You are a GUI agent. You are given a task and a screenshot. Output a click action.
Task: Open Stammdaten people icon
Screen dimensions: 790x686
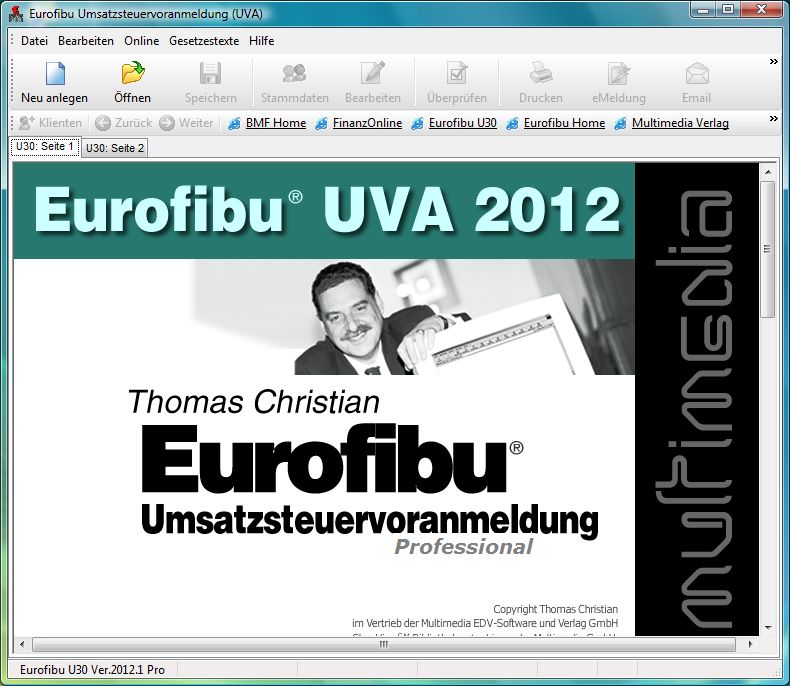pyautogui.click(x=294, y=74)
